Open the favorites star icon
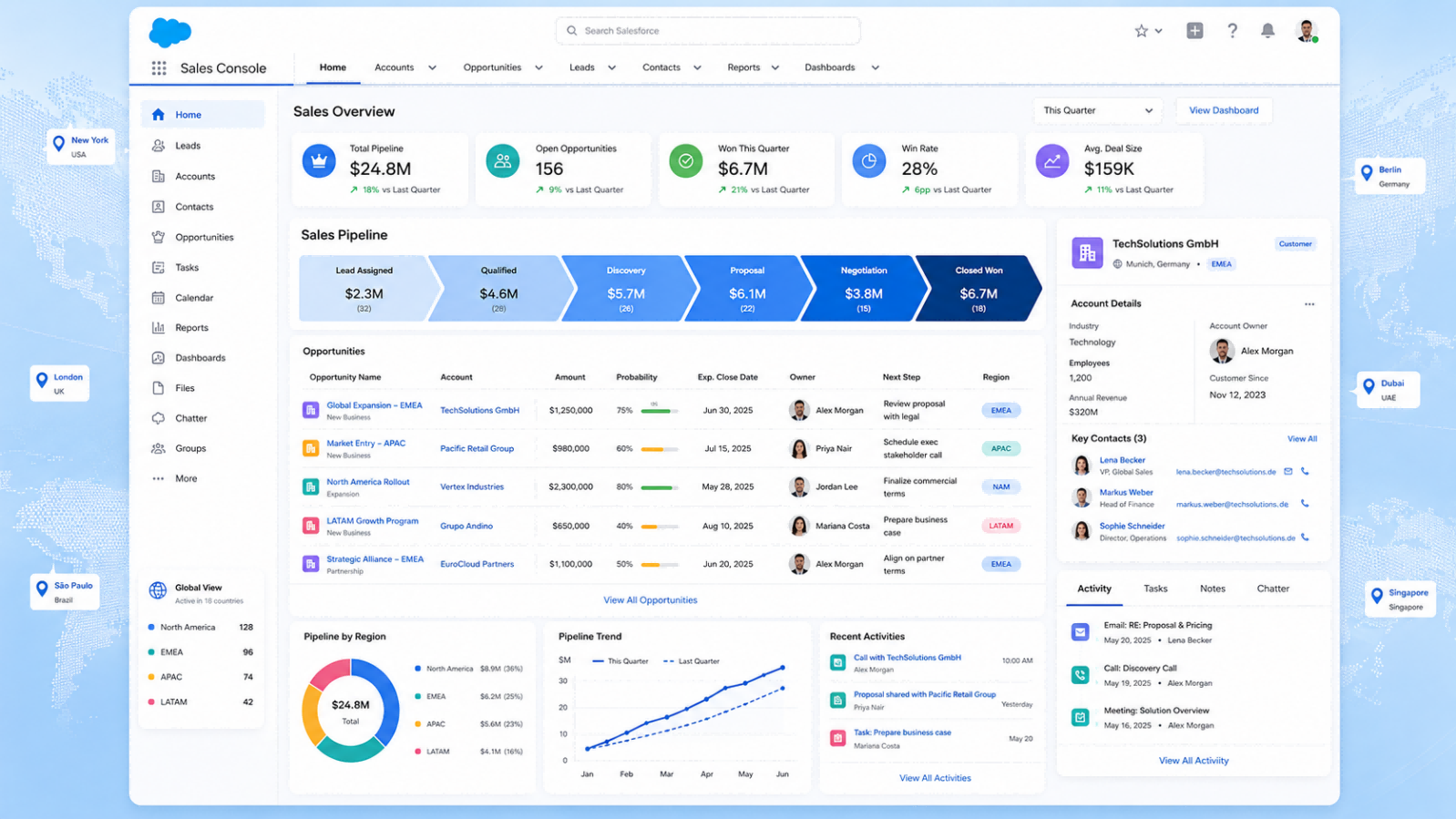The image size is (1456, 819). coord(1141,31)
